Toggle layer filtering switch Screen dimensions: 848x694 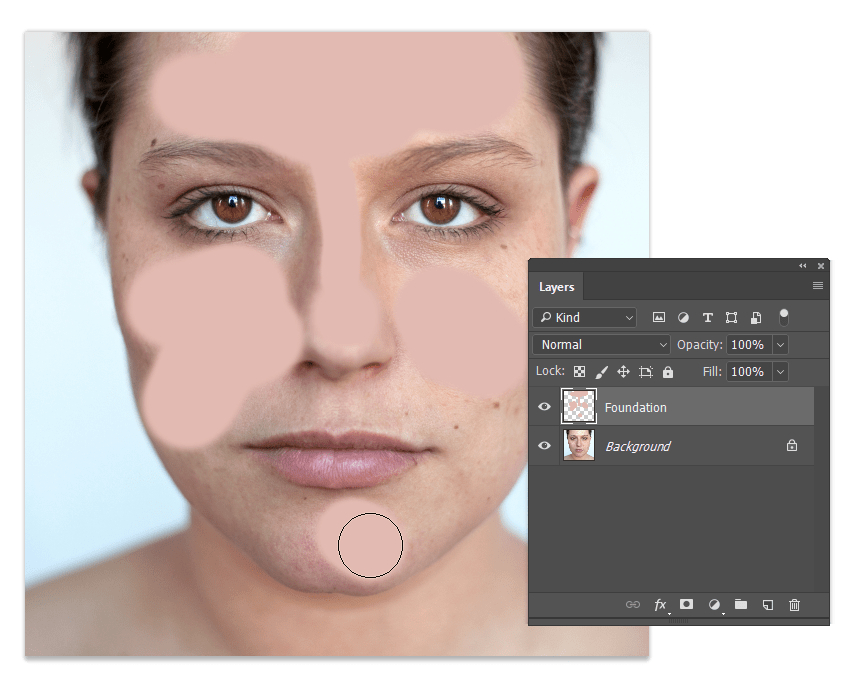pos(784,317)
